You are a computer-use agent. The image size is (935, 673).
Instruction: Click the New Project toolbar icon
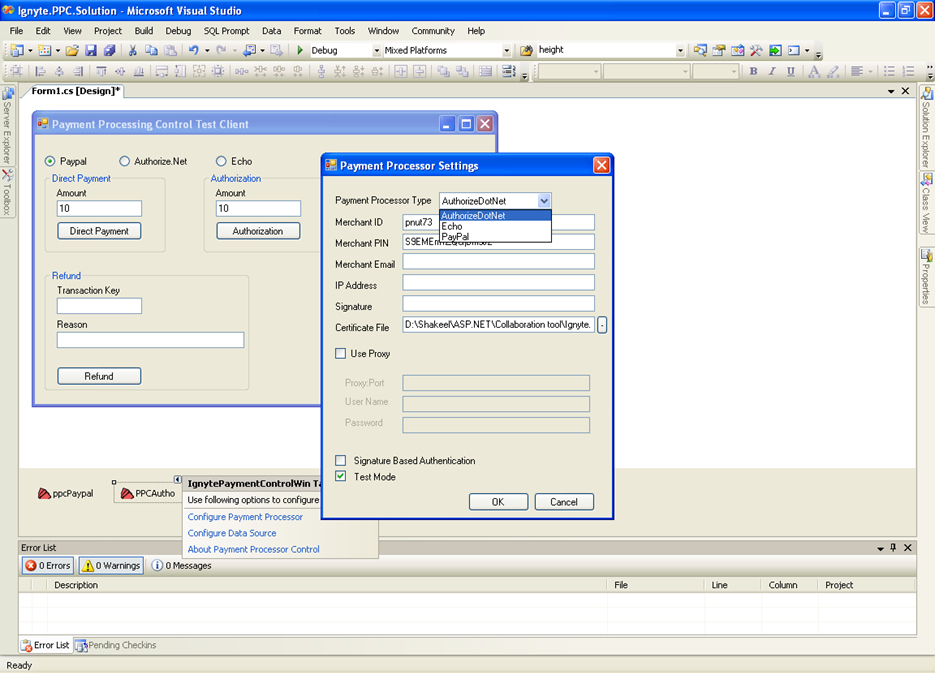pos(17,51)
